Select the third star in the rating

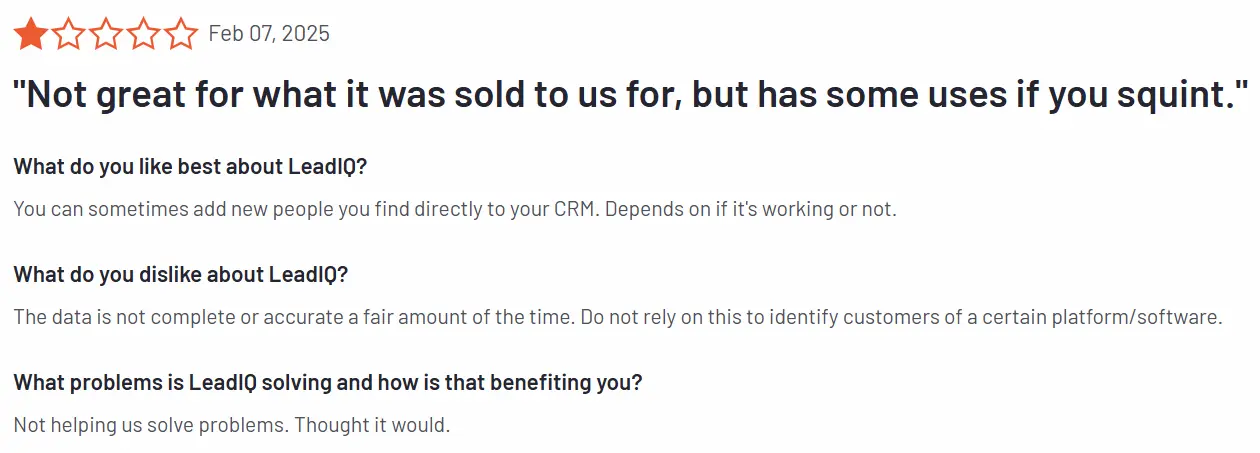point(106,35)
